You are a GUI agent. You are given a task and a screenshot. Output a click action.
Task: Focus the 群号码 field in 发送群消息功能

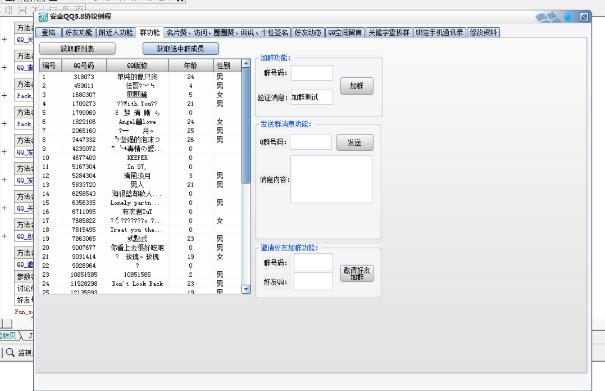(311, 142)
